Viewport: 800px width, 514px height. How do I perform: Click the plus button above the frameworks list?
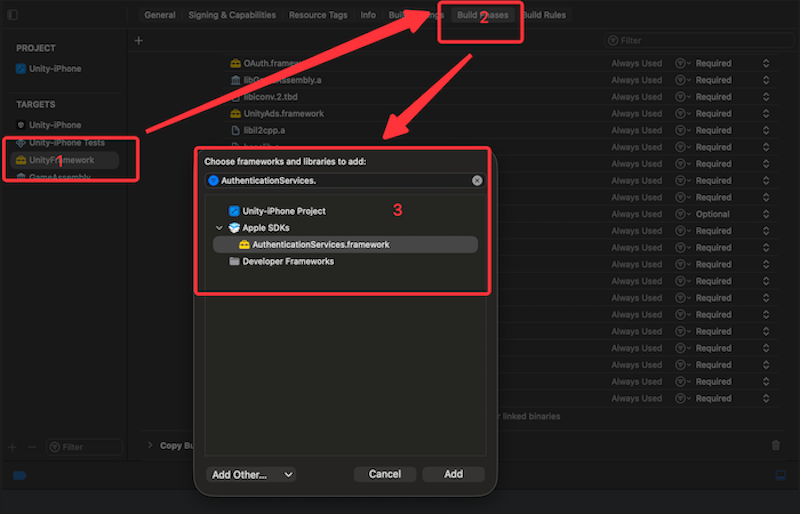(x=139, y=40)
